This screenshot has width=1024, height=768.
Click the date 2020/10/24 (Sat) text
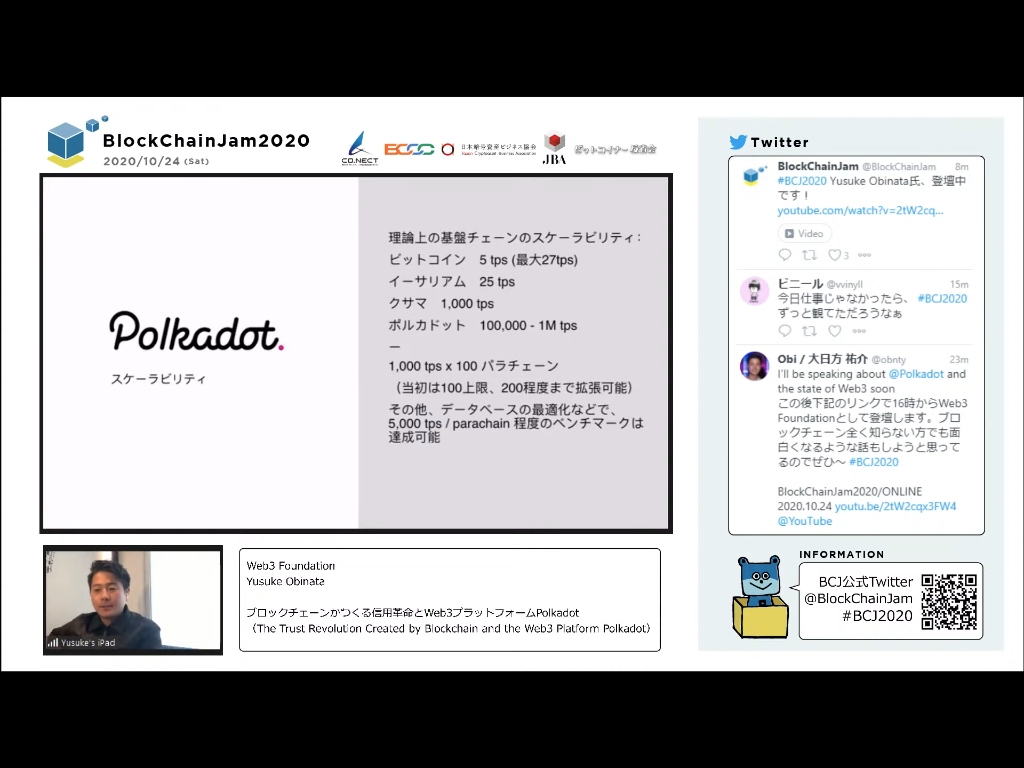[x=155, y=161]
